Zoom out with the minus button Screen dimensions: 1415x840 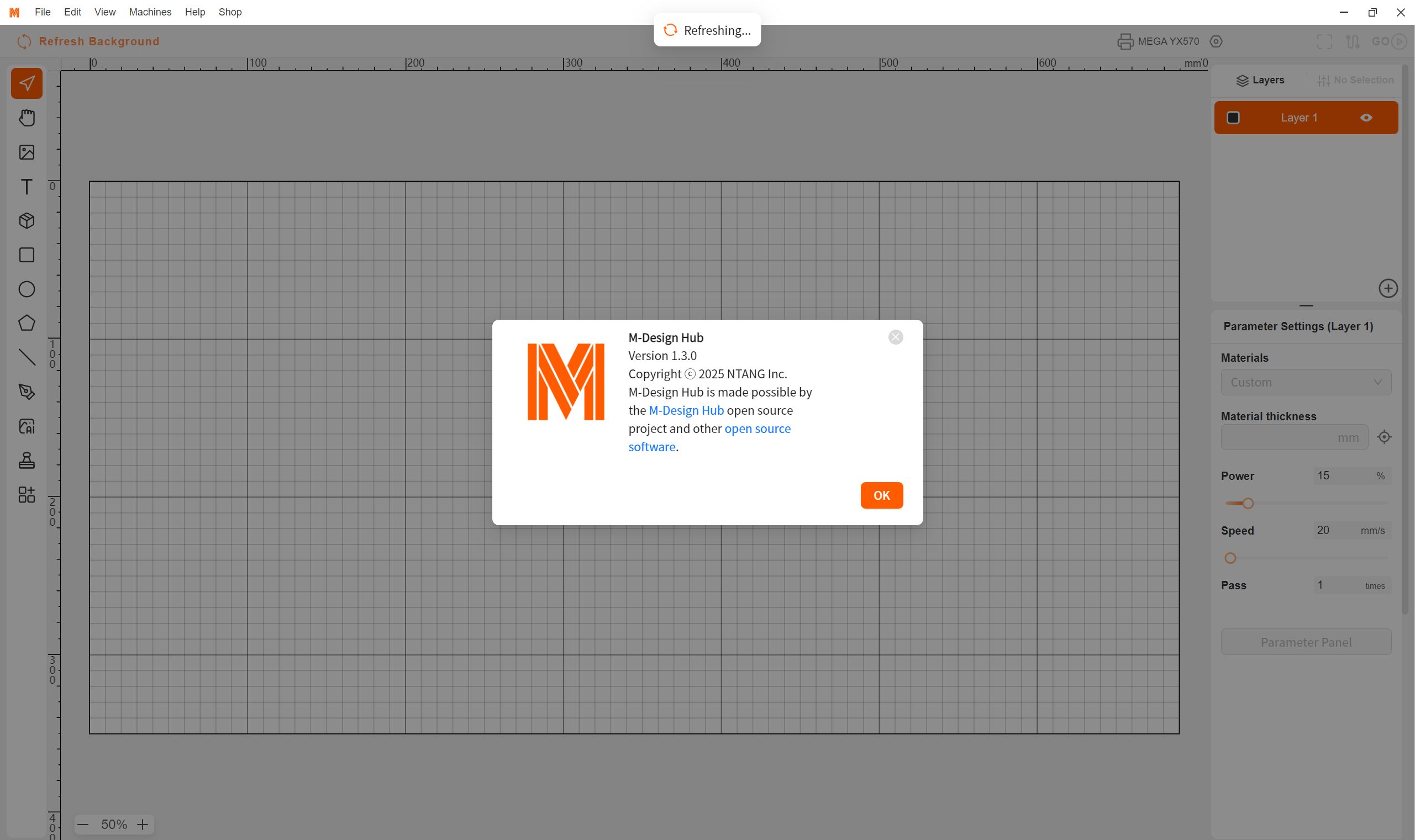83,824
